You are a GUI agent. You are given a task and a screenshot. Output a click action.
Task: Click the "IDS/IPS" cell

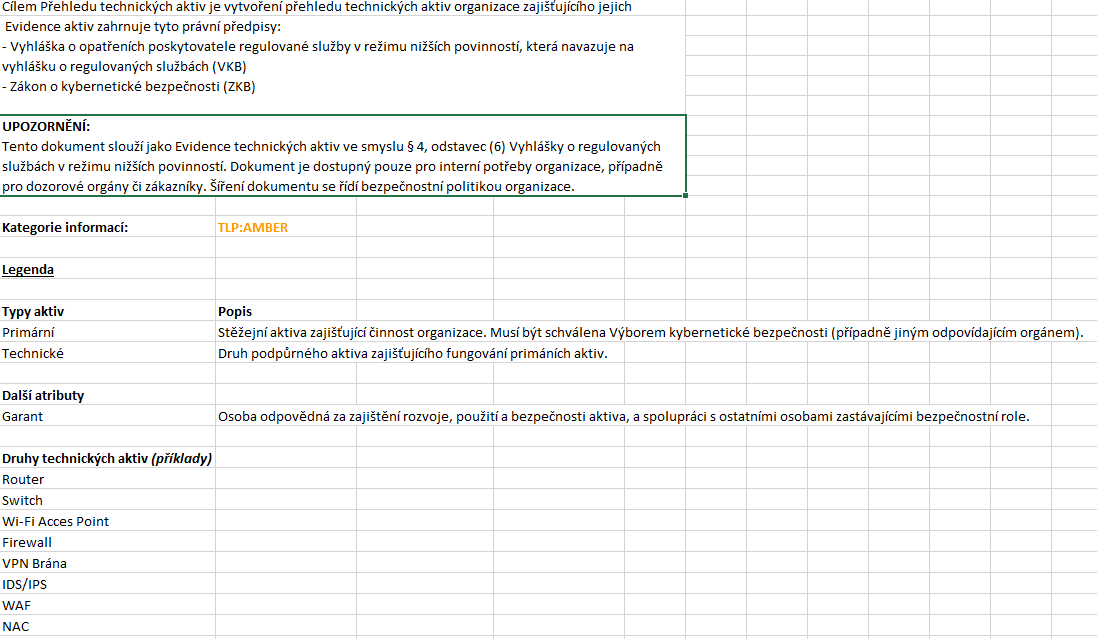pos(25,585)
